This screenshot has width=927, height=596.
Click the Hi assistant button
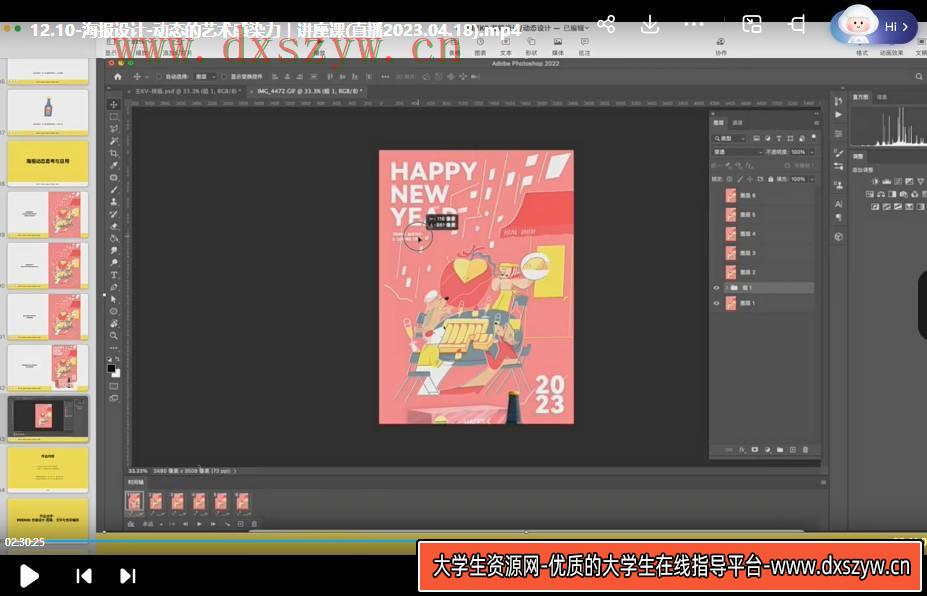(874, 26)
